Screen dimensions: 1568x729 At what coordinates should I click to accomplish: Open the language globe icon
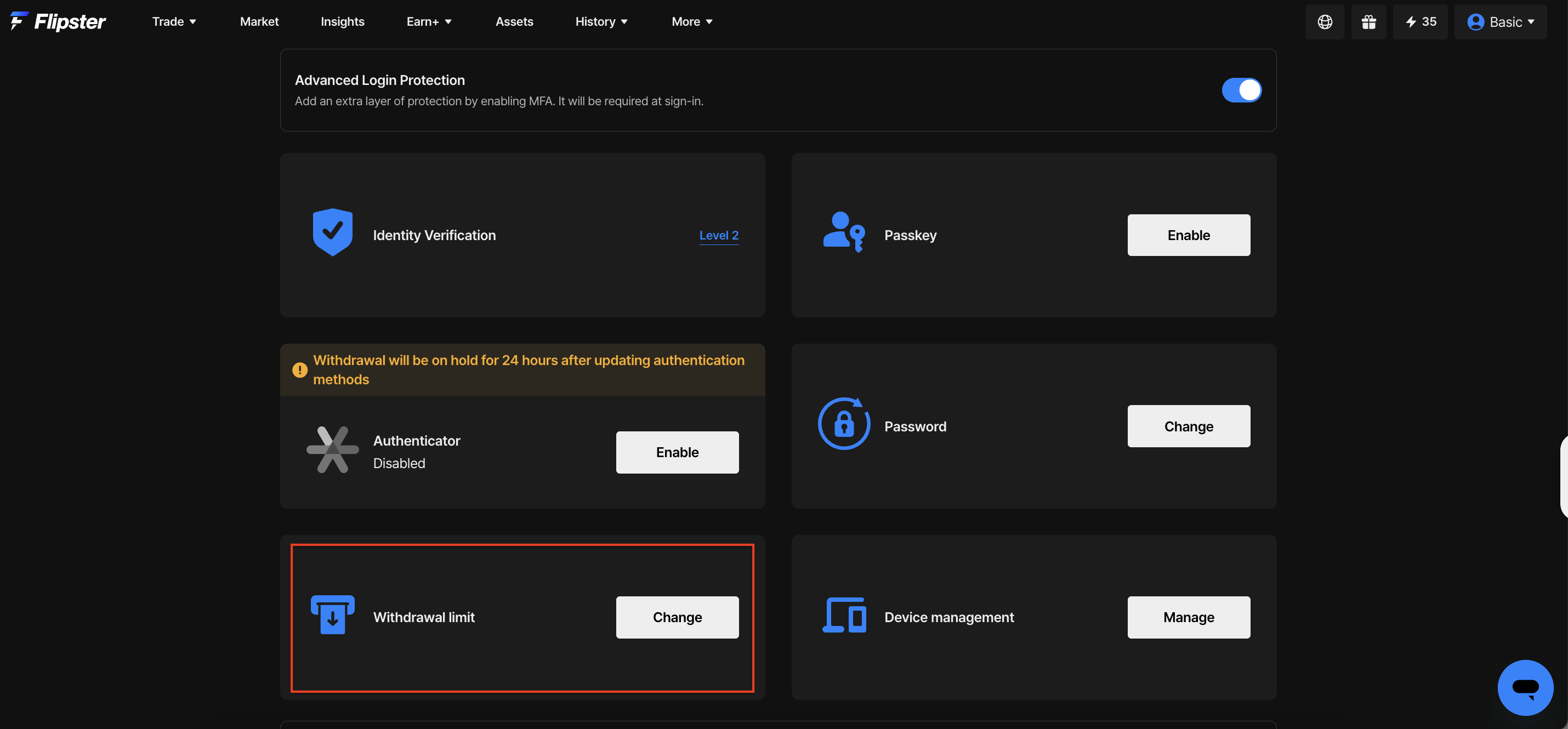pos(1325,22)
